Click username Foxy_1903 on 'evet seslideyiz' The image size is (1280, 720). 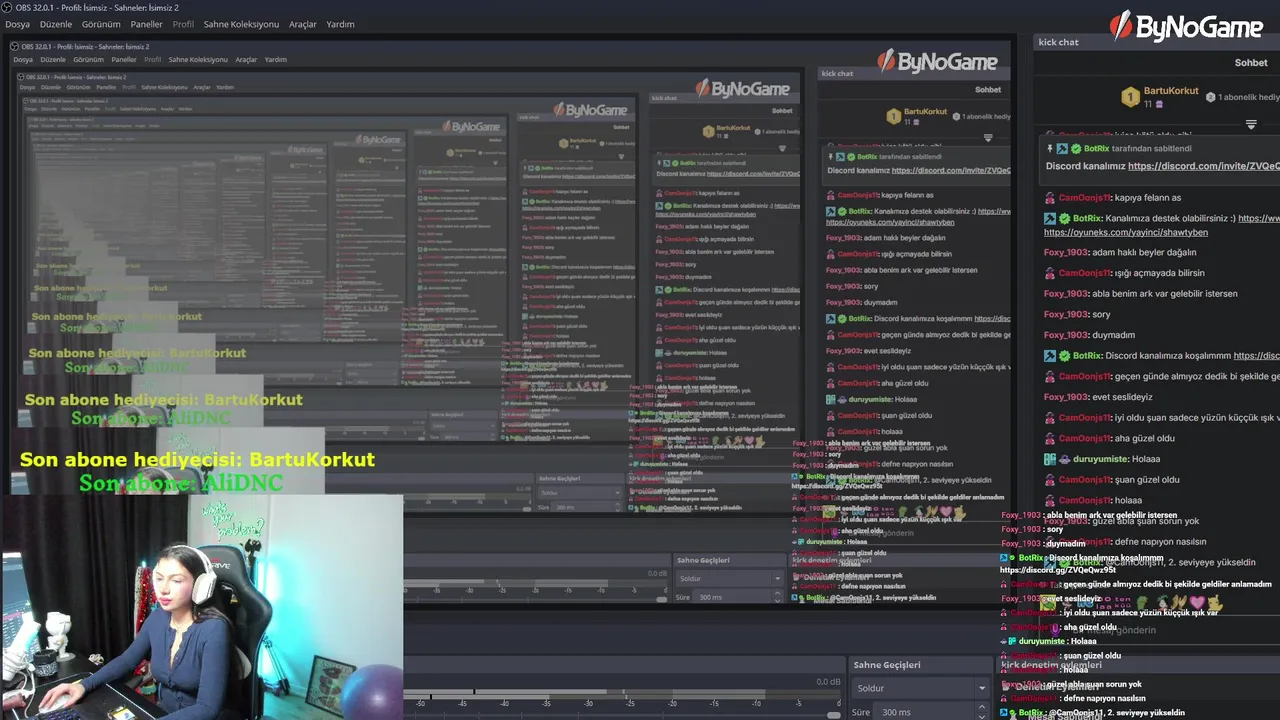[1066, 397]
